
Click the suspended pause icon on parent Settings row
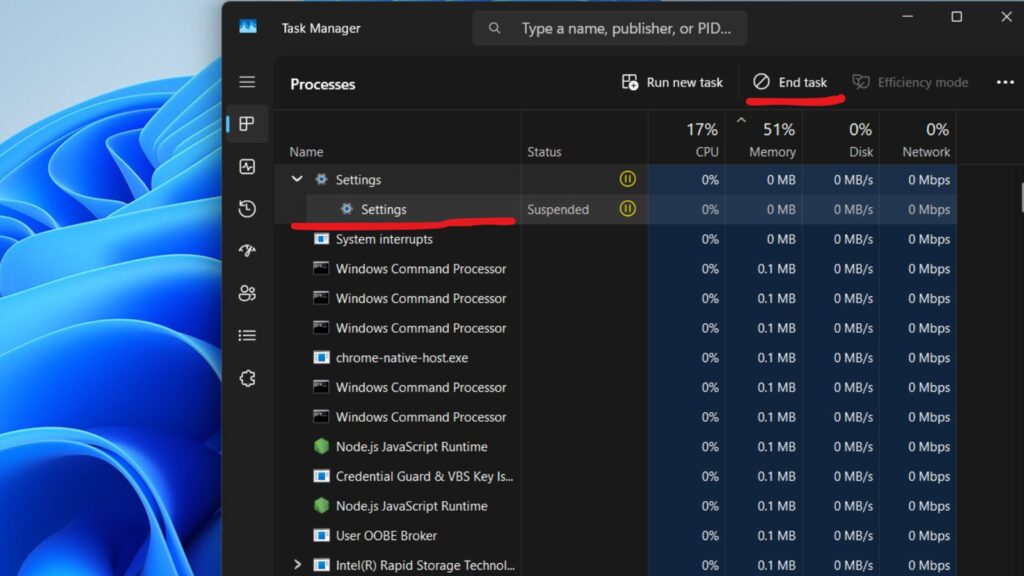click(x=627, y=179)
